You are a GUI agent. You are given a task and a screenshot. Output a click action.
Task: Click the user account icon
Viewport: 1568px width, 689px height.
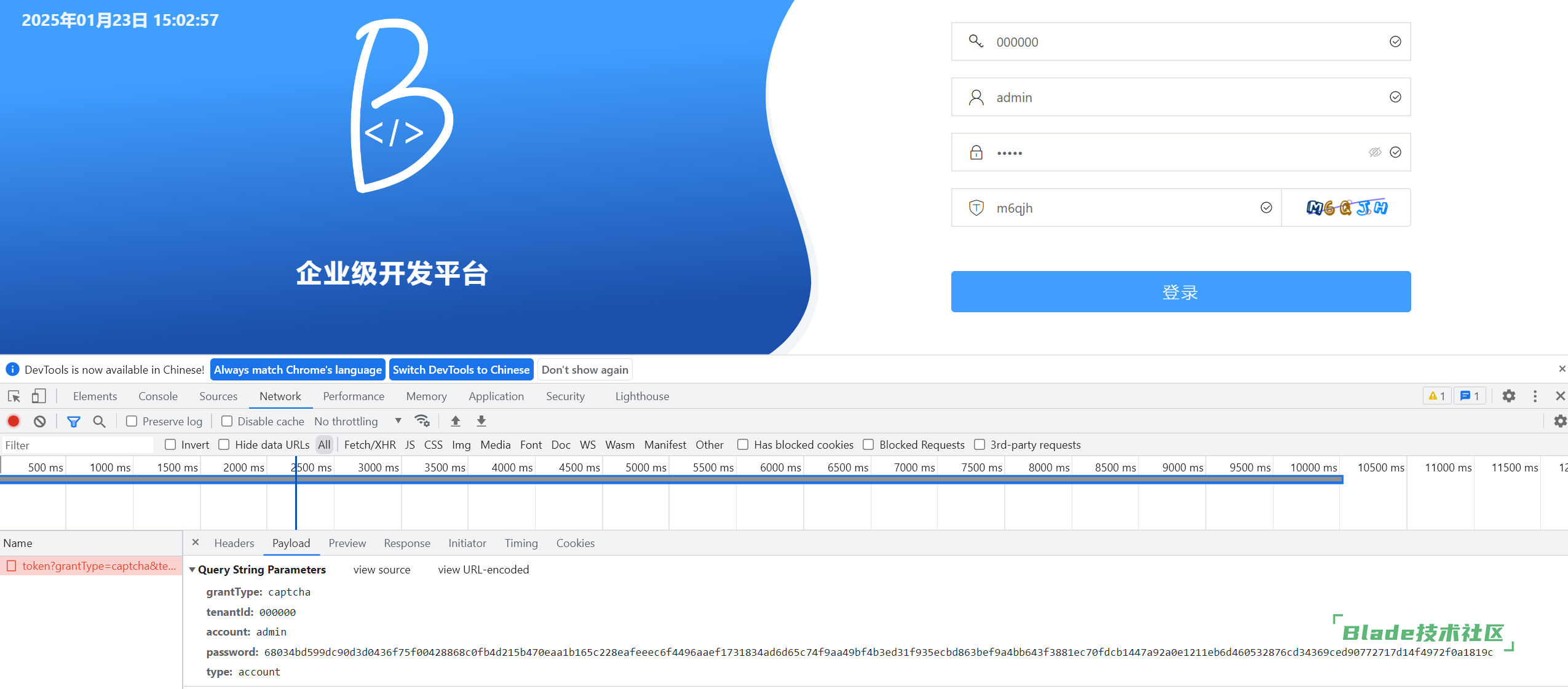point(976,97)
